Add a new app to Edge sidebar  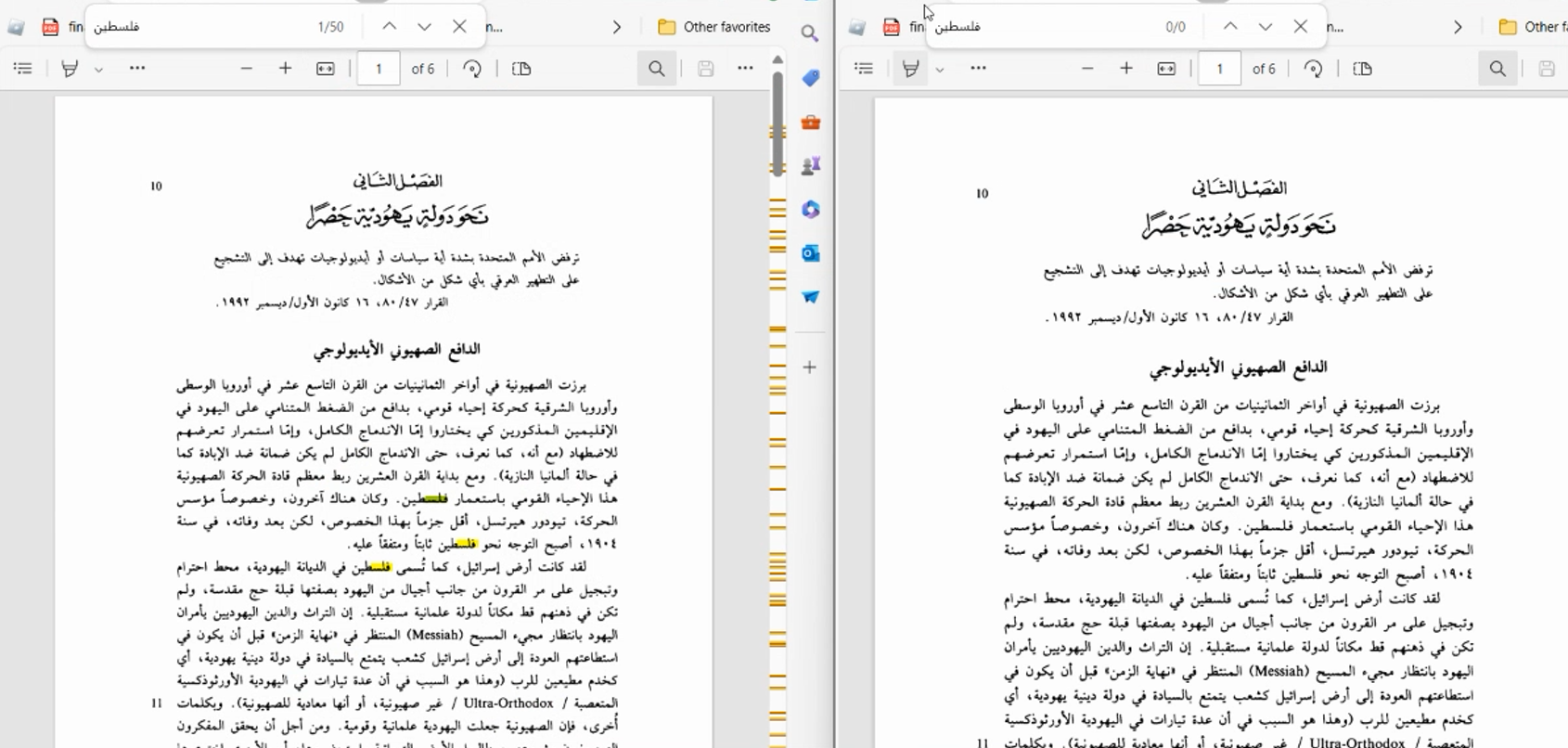pyautogui.click(x=810, y=368)
